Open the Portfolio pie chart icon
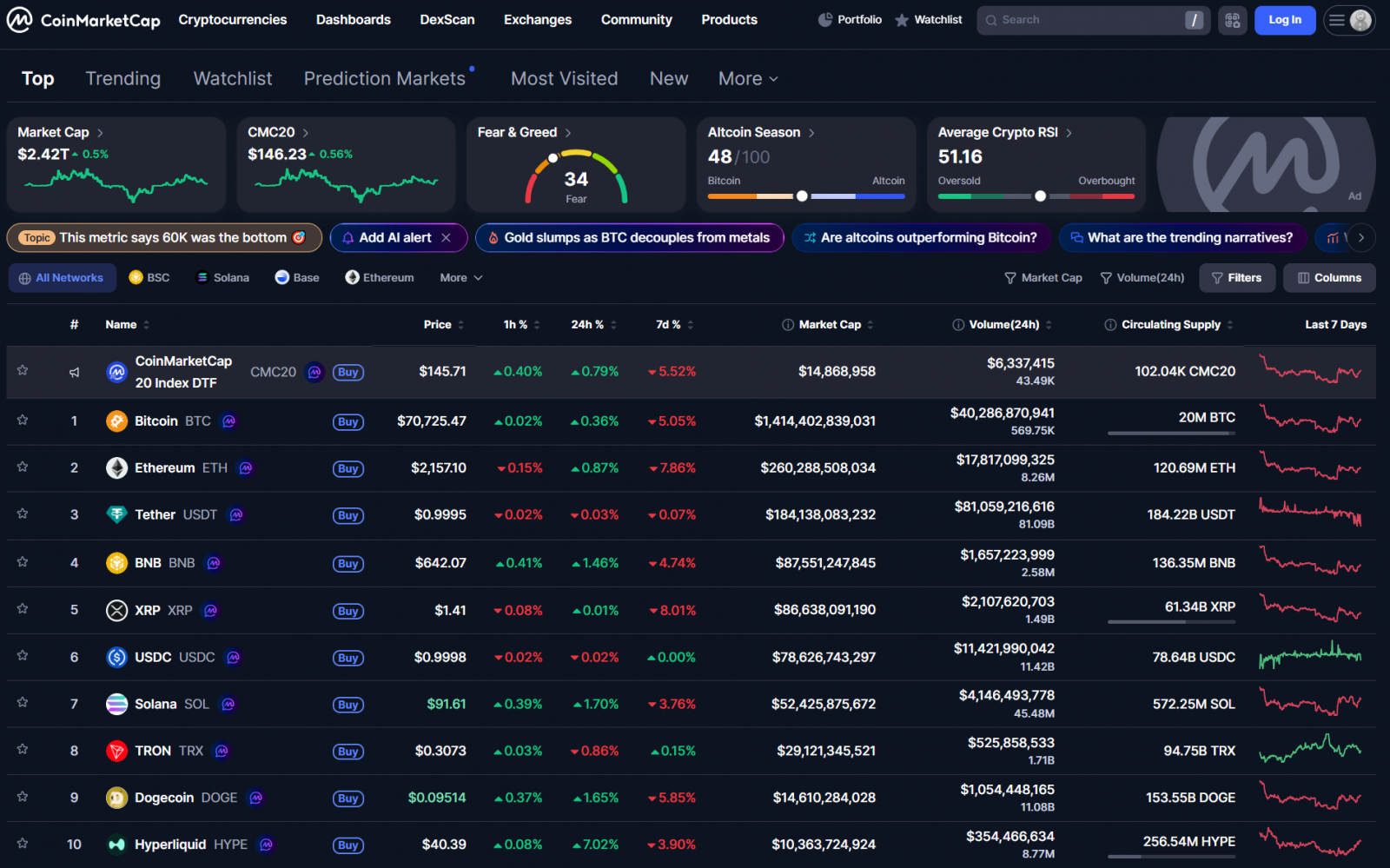The height and width of the screenshot is (868, 1390). coord(824,20)
